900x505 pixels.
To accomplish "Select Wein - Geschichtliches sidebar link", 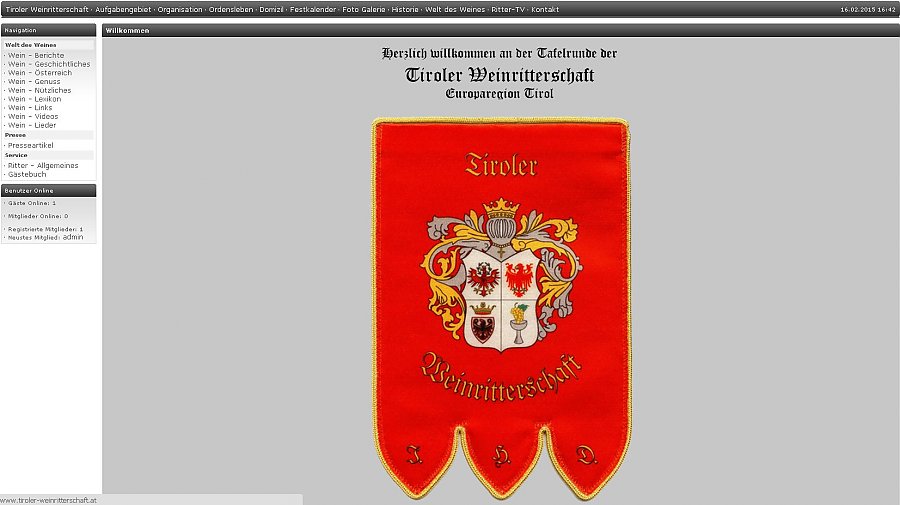I will coord(49,64).
